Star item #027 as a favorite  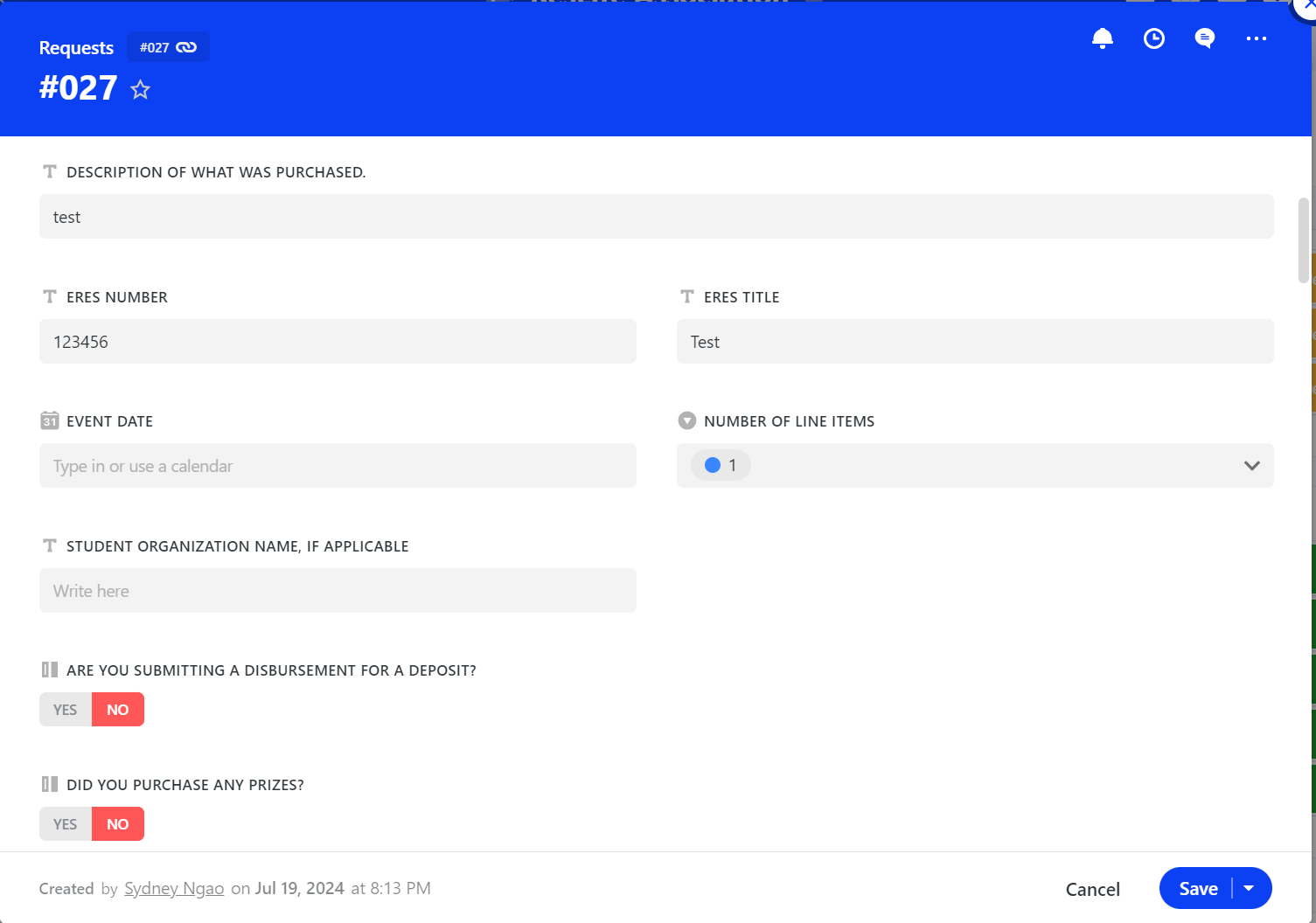click(140, 89)
